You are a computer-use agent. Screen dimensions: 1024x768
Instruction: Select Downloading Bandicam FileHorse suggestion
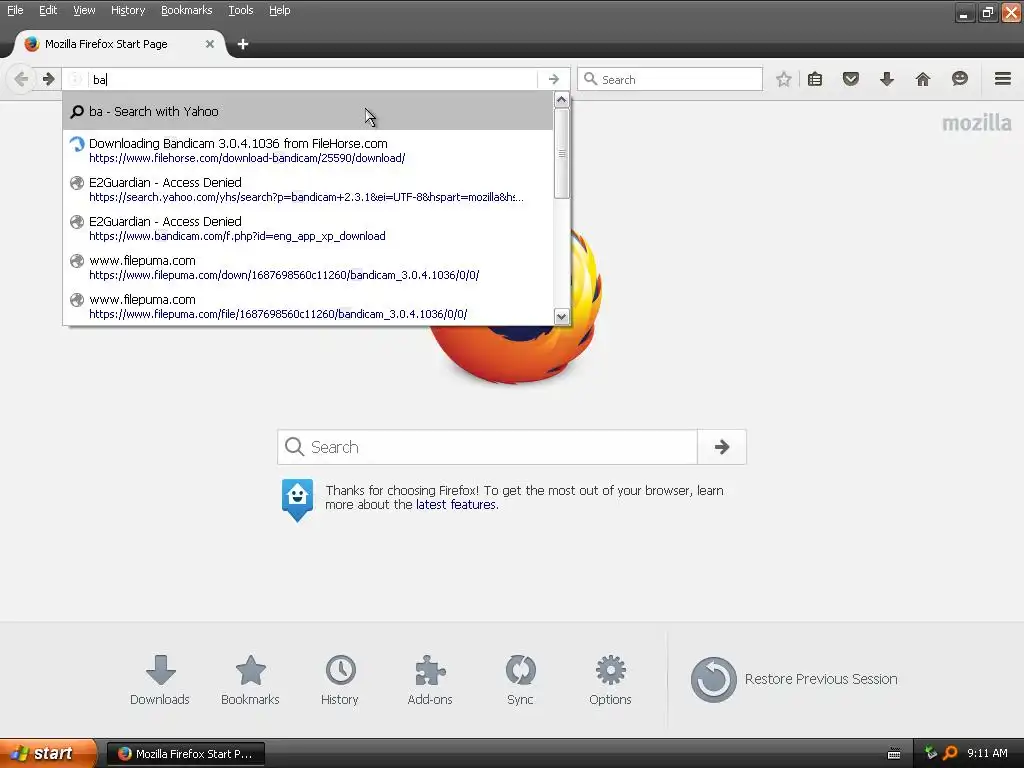point(308,150)
